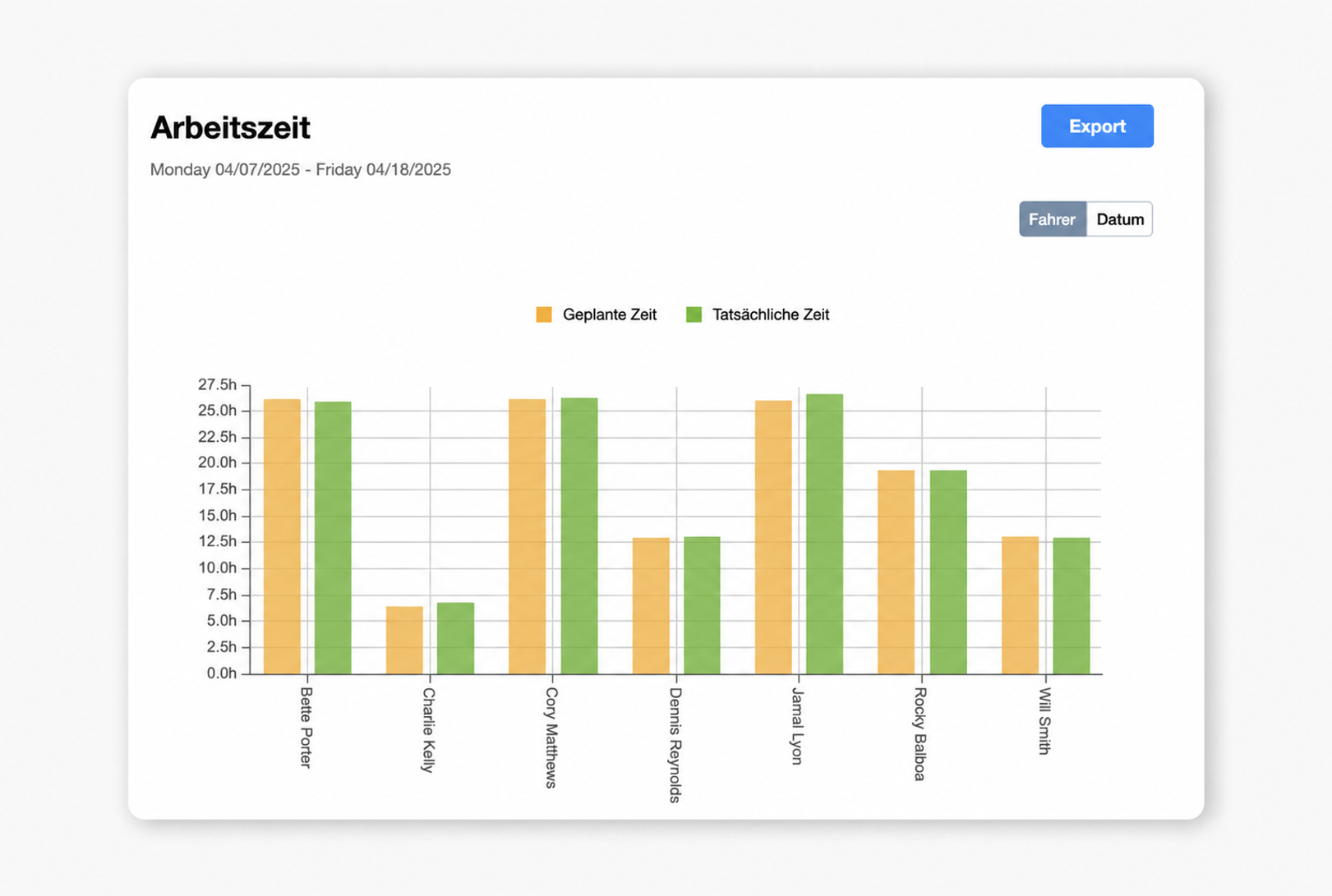Click Rocky Balboa's green actual bar
This screenshot has width=1332, height=896.
[x=948, y=572]
